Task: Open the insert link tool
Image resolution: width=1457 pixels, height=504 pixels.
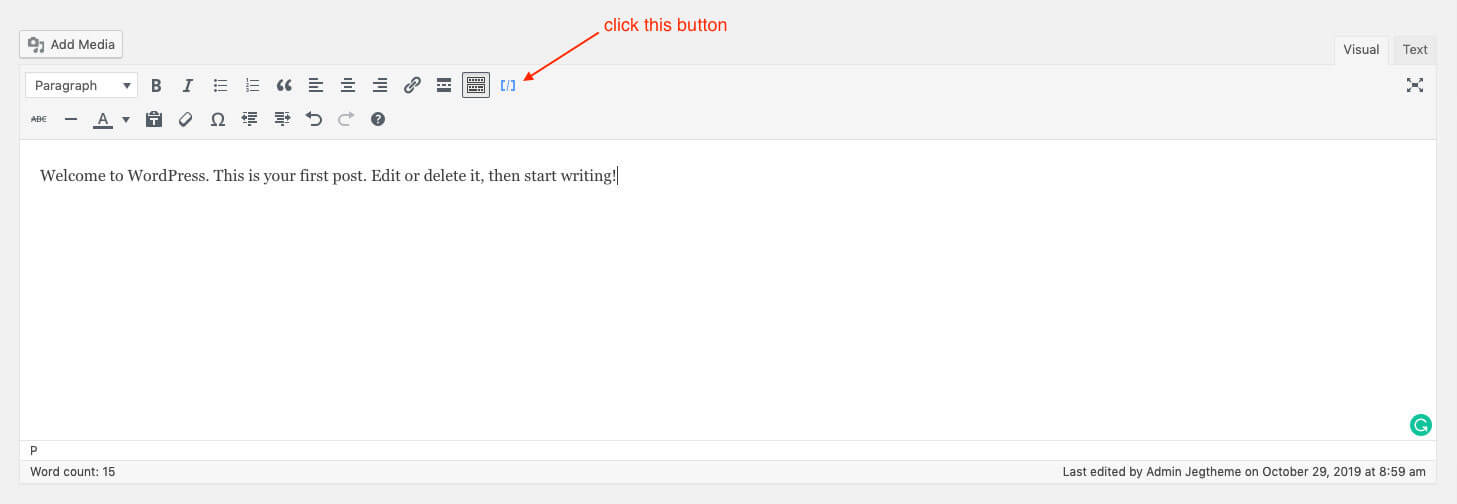Action: click(412, 86)
